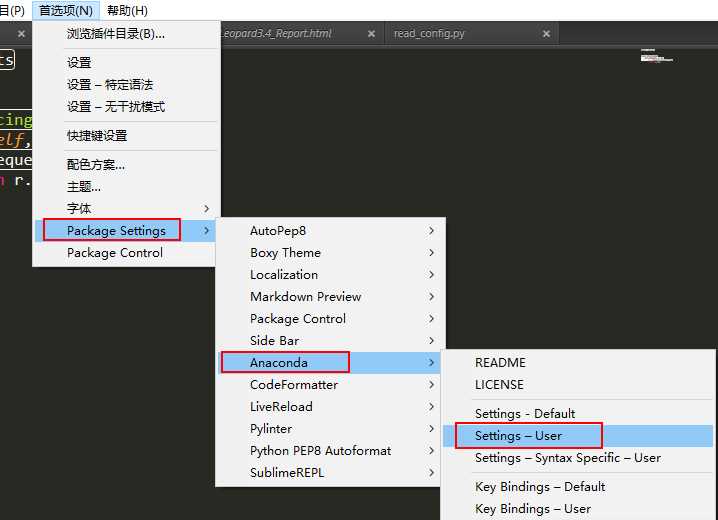
Task: Select Package Settings menu entry
Action: pos(125,231)
